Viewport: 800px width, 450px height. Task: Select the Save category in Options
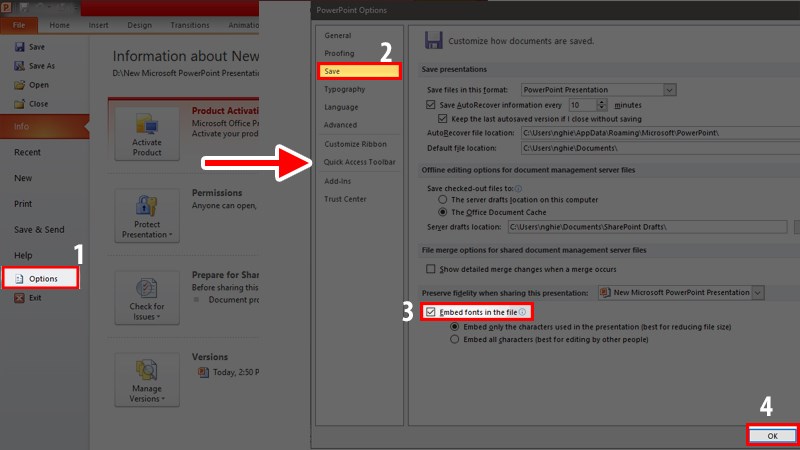(x=359, y=71)
